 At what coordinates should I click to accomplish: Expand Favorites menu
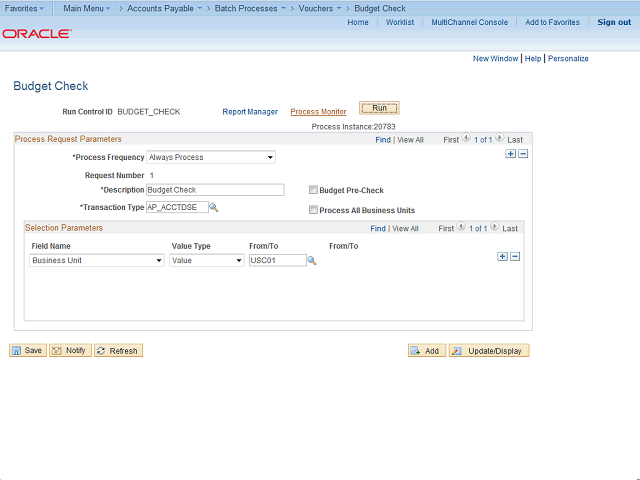pyautogui.click(x=24, y=8)
